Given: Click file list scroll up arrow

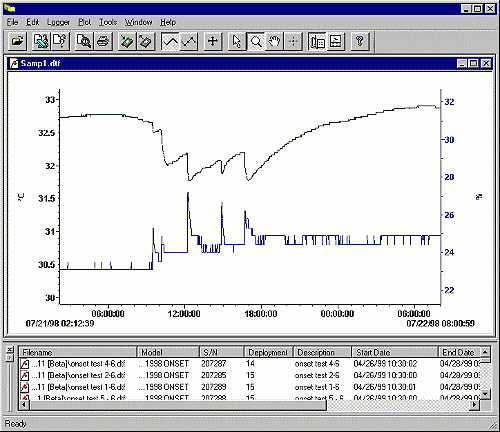Looking at the screenshot, I should (485, 352).
